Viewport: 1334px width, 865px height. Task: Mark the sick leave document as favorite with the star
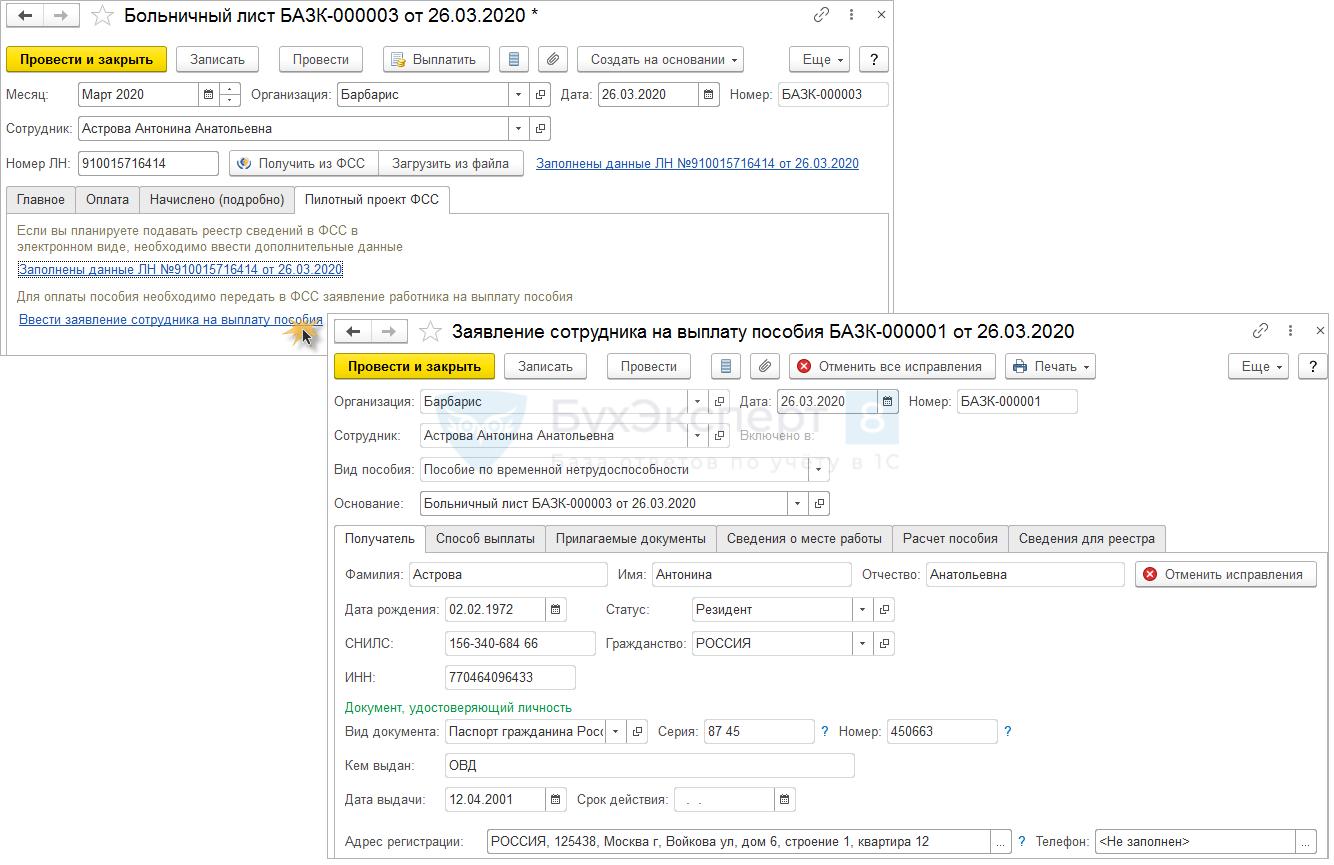102,16
